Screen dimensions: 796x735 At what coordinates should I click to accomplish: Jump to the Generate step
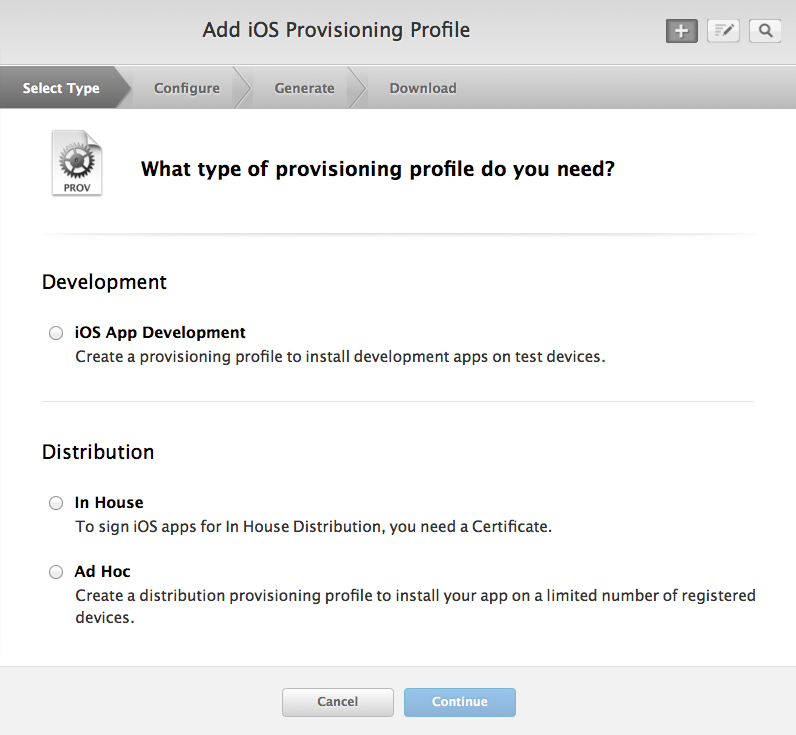point(305,88)
